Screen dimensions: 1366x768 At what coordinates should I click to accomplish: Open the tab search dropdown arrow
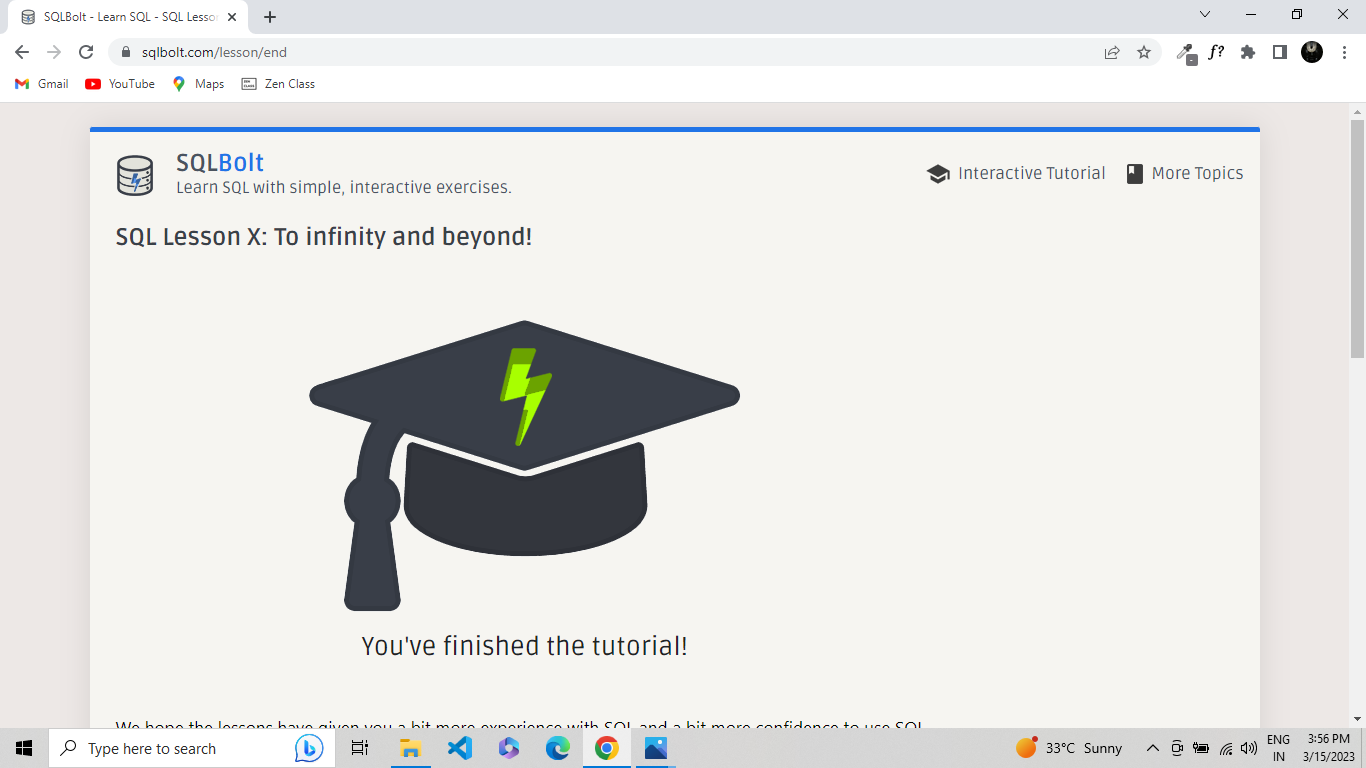click(x=1204, y=14)
